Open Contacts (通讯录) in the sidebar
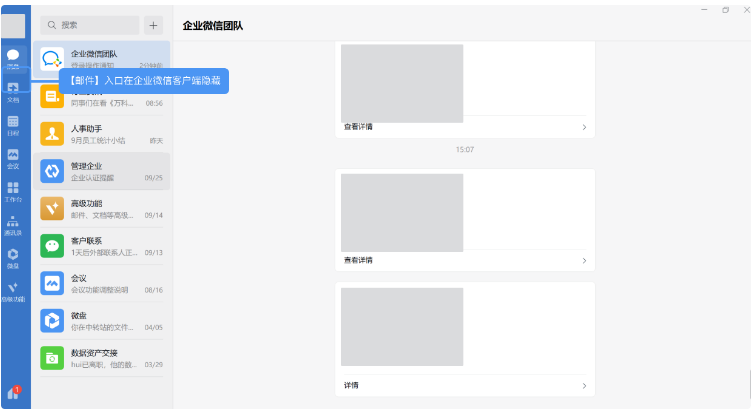The width and height of the screenshot is (755, 417). click(x=13, y=224)
